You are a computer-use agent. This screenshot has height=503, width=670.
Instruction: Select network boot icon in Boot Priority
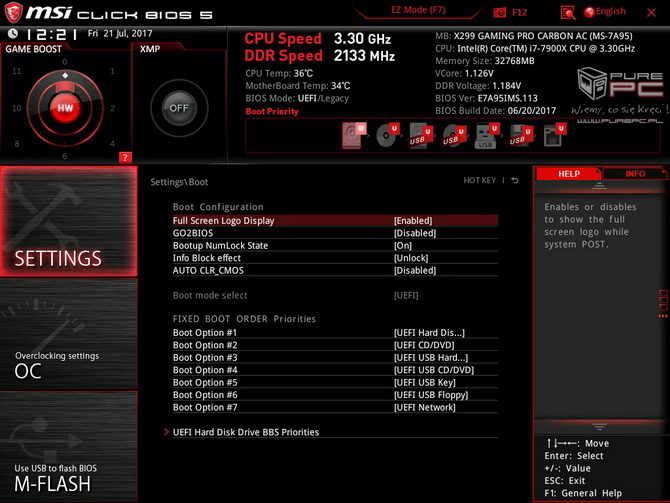tap(554, 135)
